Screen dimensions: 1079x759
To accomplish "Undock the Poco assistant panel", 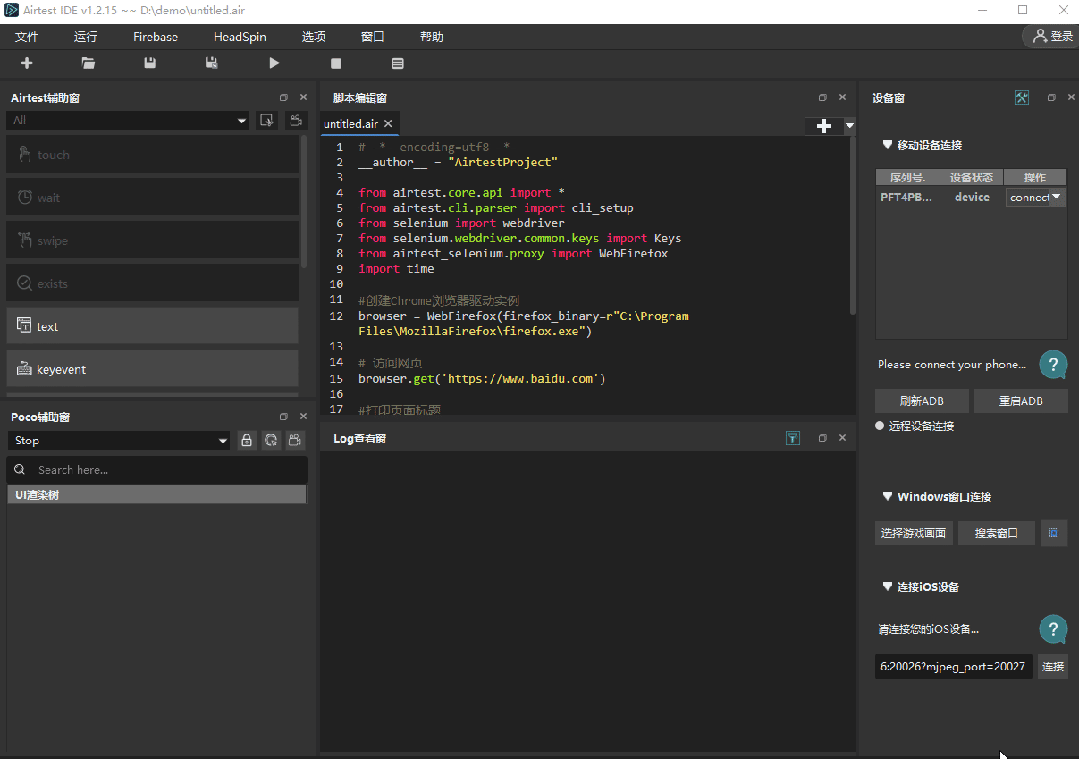I will 284,416.
